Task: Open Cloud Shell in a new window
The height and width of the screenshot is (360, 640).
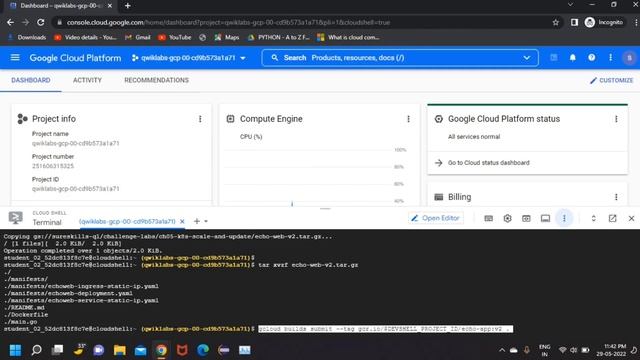Action: pyautogui.click(x=612, y=218)
